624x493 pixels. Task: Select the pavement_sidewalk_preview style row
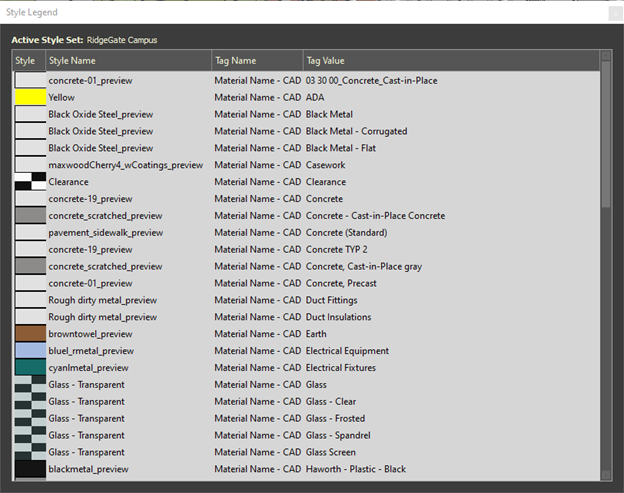(x=306, y=232)
